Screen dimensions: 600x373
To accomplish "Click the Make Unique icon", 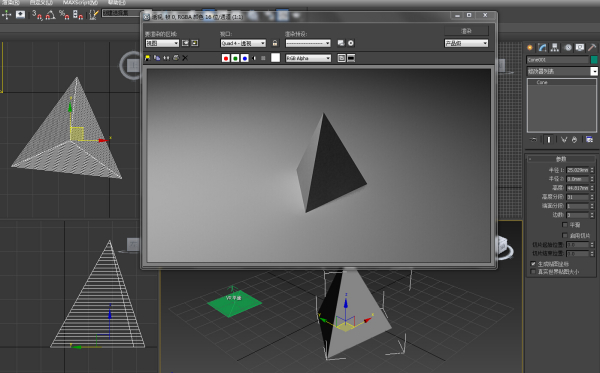I will point(564,140).
